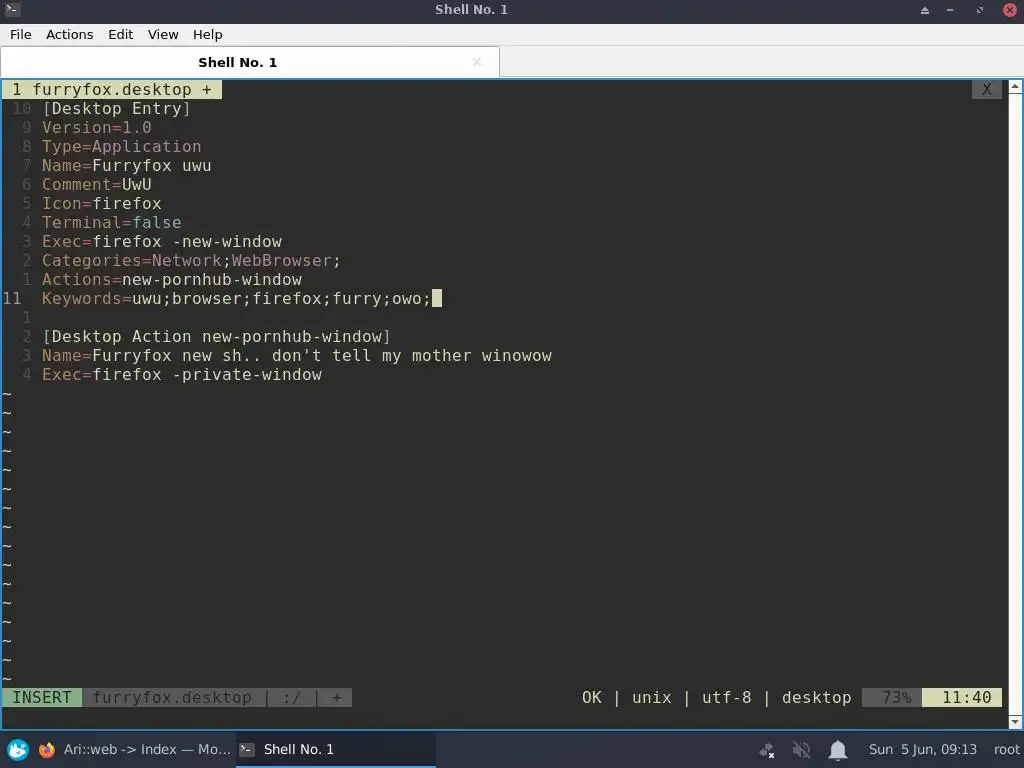Click the Categories=Network;WebBrowser; line
This screenshot has height=768, width=1024.
pos(191,260)
